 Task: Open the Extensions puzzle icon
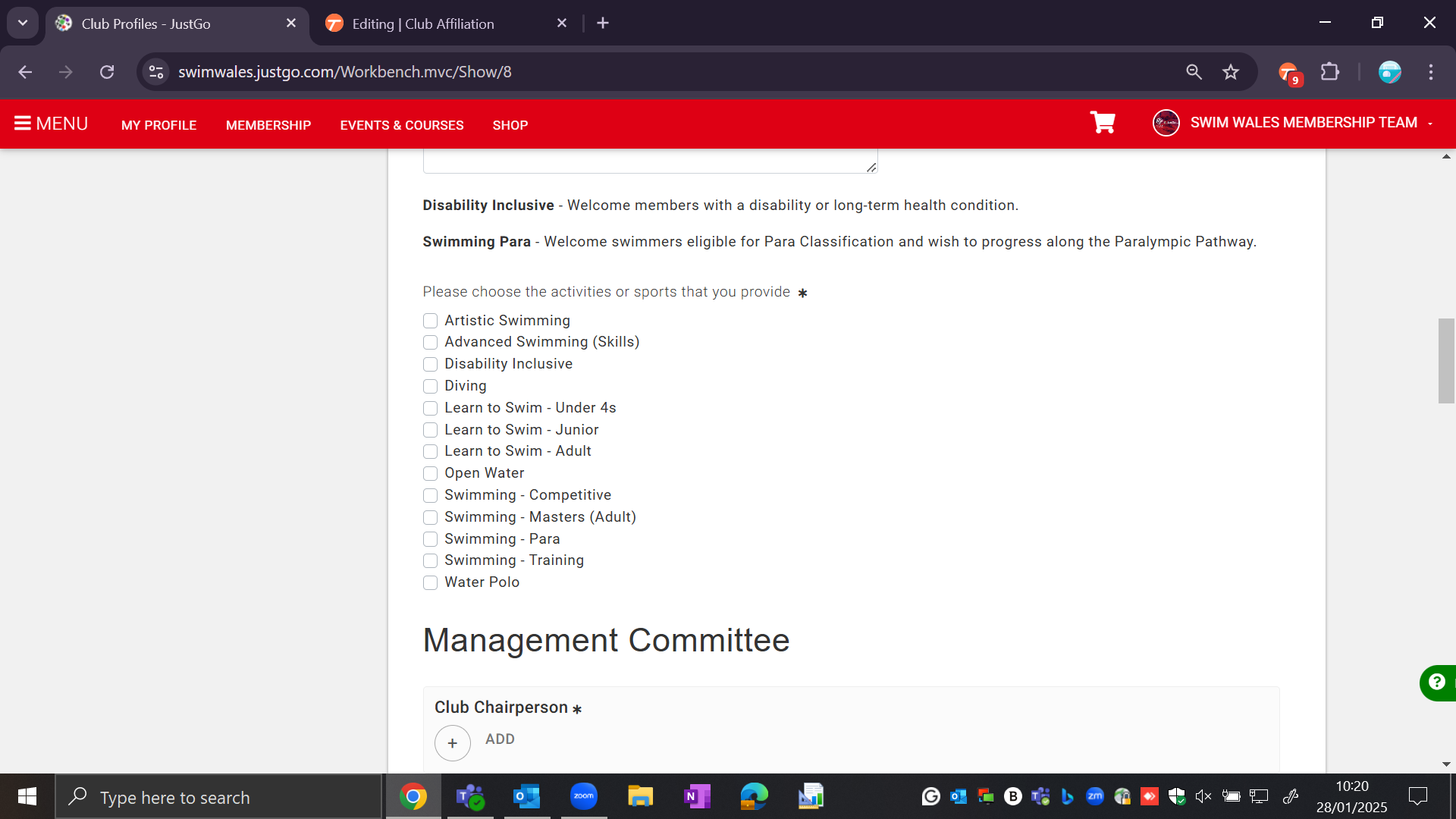point(1330,72)
